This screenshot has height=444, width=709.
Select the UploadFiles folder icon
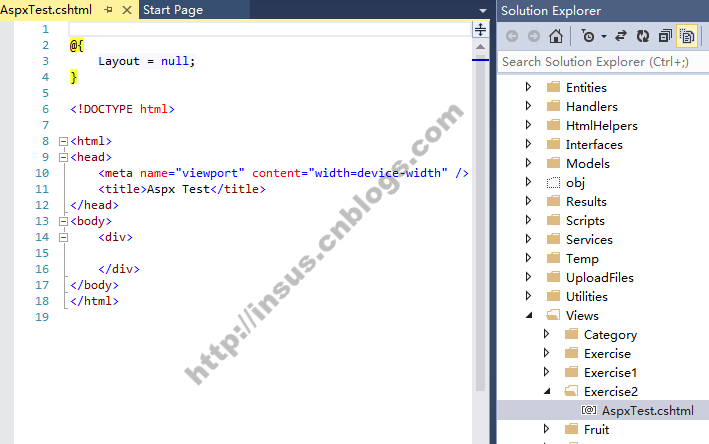coord(553,276)
